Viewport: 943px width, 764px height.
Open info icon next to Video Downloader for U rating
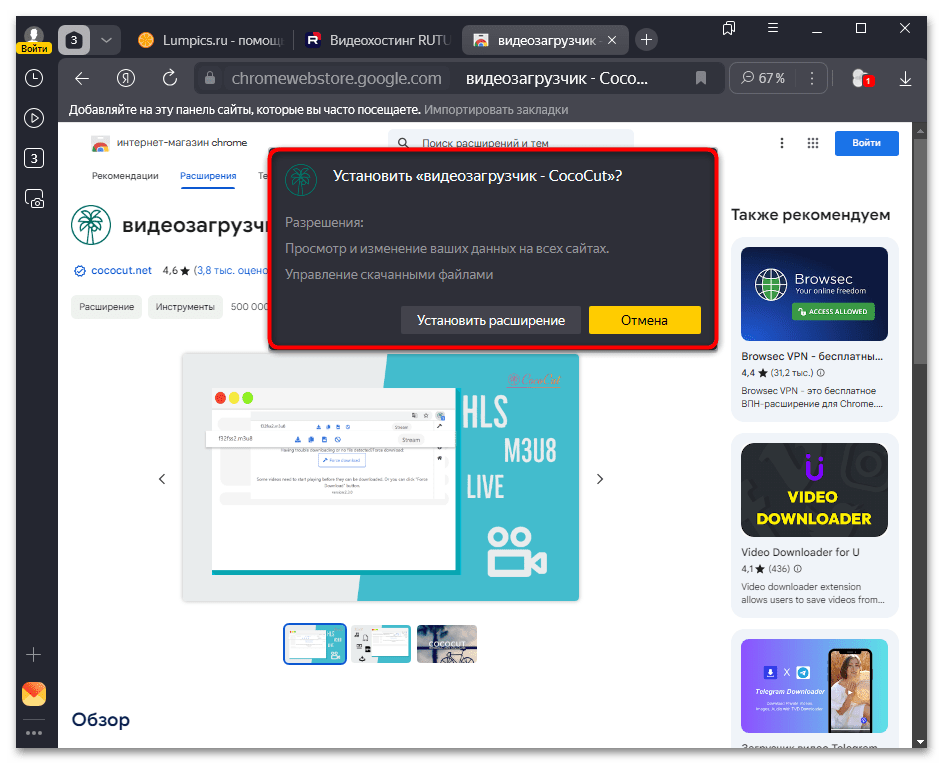click(x=797, y=569)
